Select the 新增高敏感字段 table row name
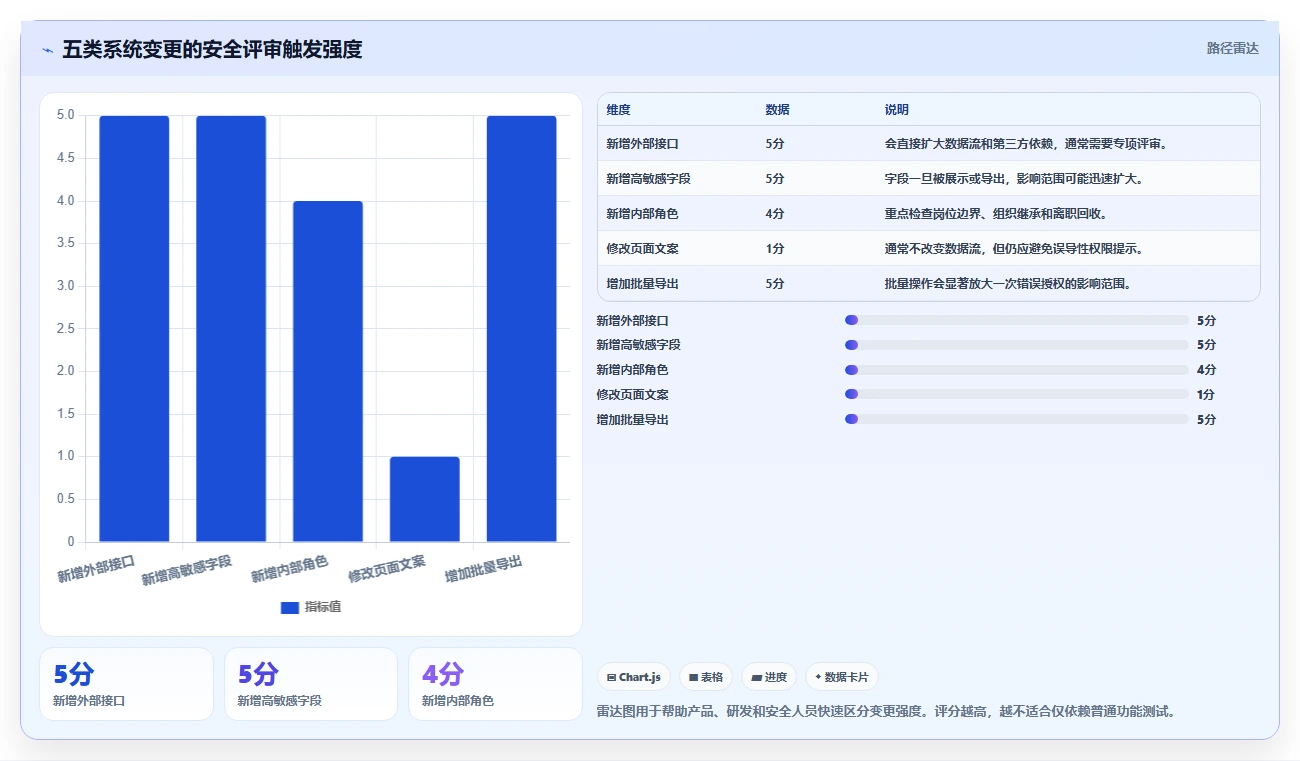This screenshot has width=1300, height=761. [648, 179]
